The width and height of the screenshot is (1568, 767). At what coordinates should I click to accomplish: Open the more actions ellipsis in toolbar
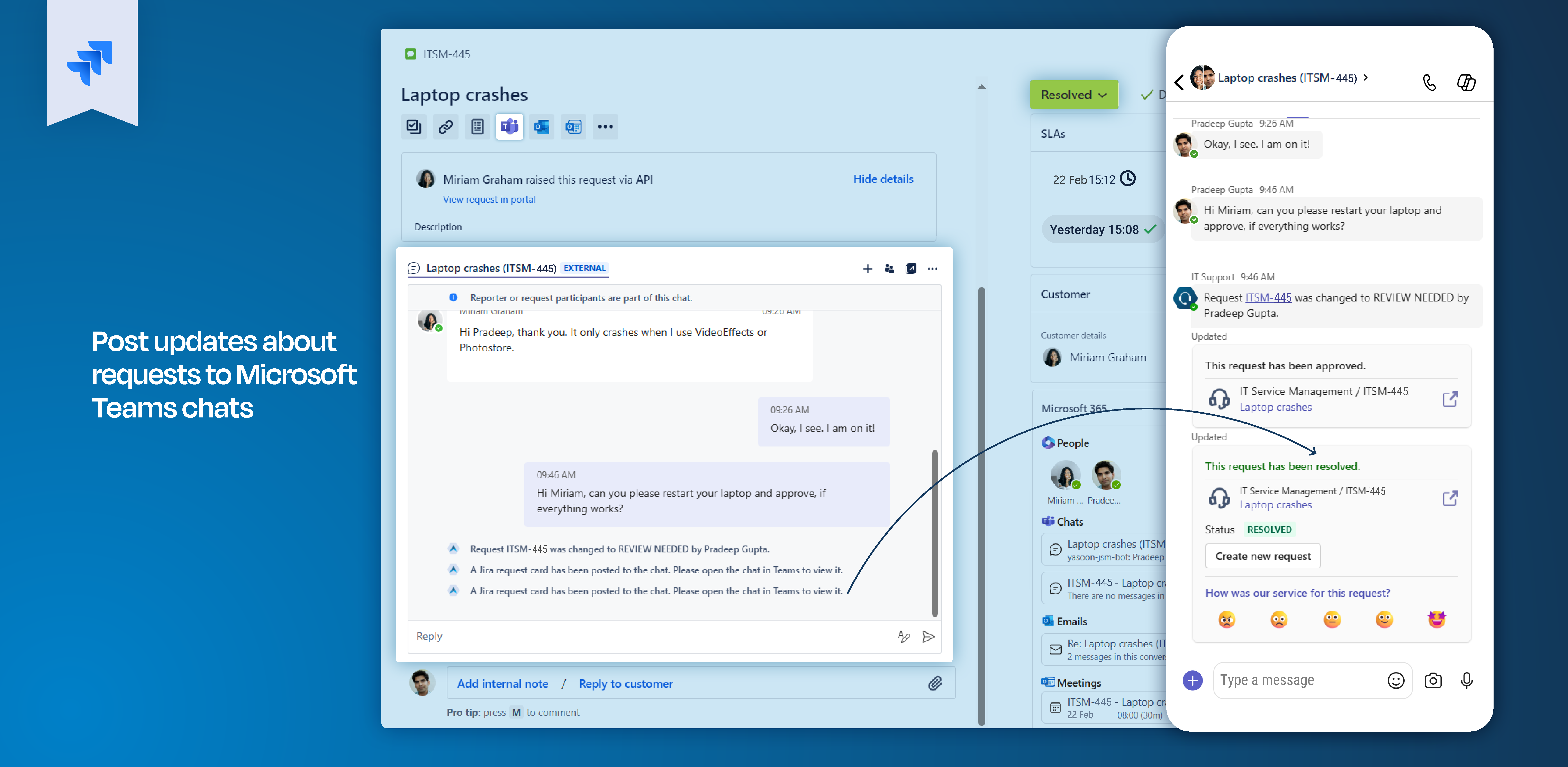click(605, 127)
